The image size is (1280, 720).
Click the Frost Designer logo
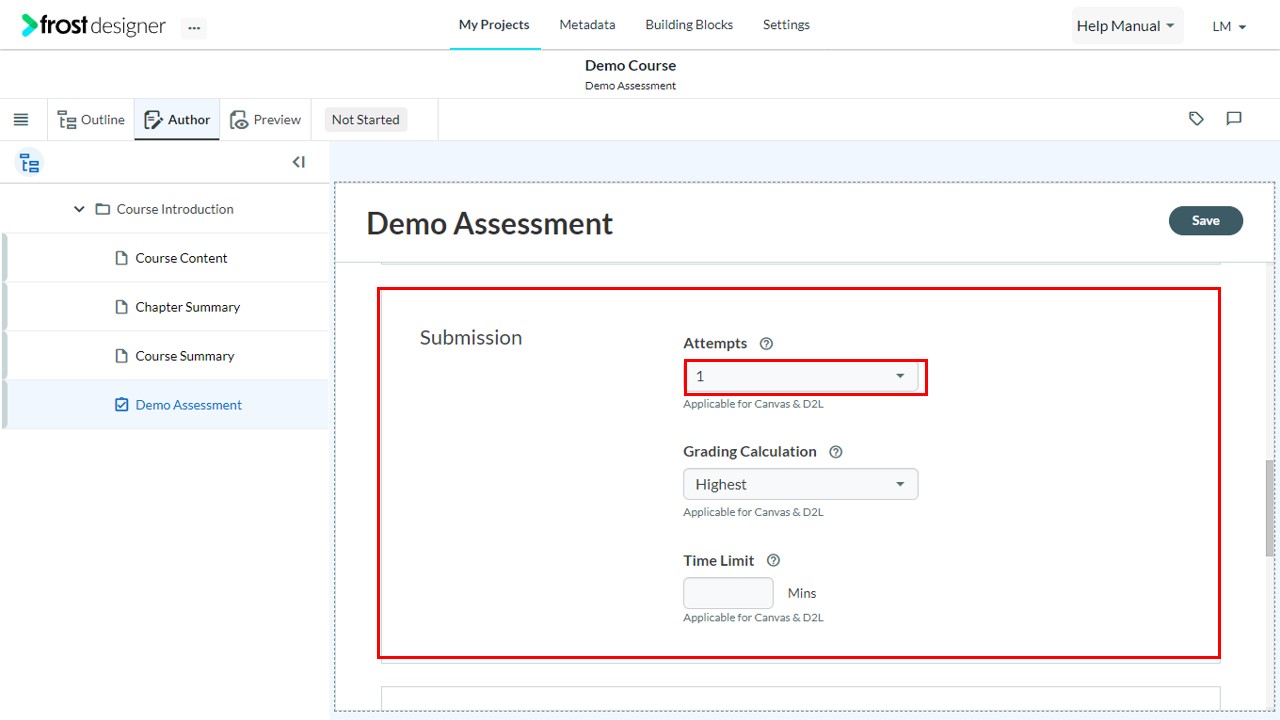(93, 26)
